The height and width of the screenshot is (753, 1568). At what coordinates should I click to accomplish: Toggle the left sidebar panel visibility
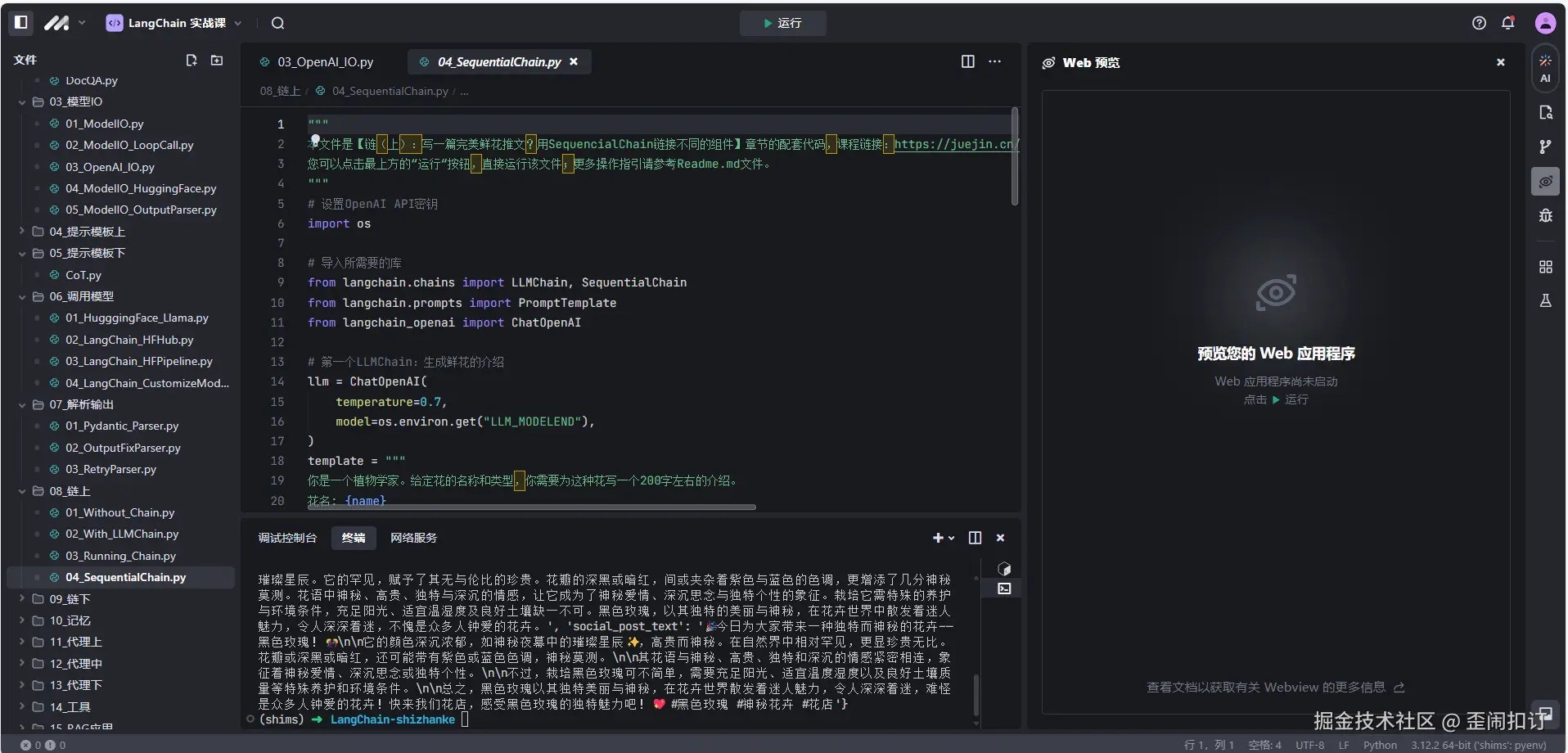click(22, 23)
